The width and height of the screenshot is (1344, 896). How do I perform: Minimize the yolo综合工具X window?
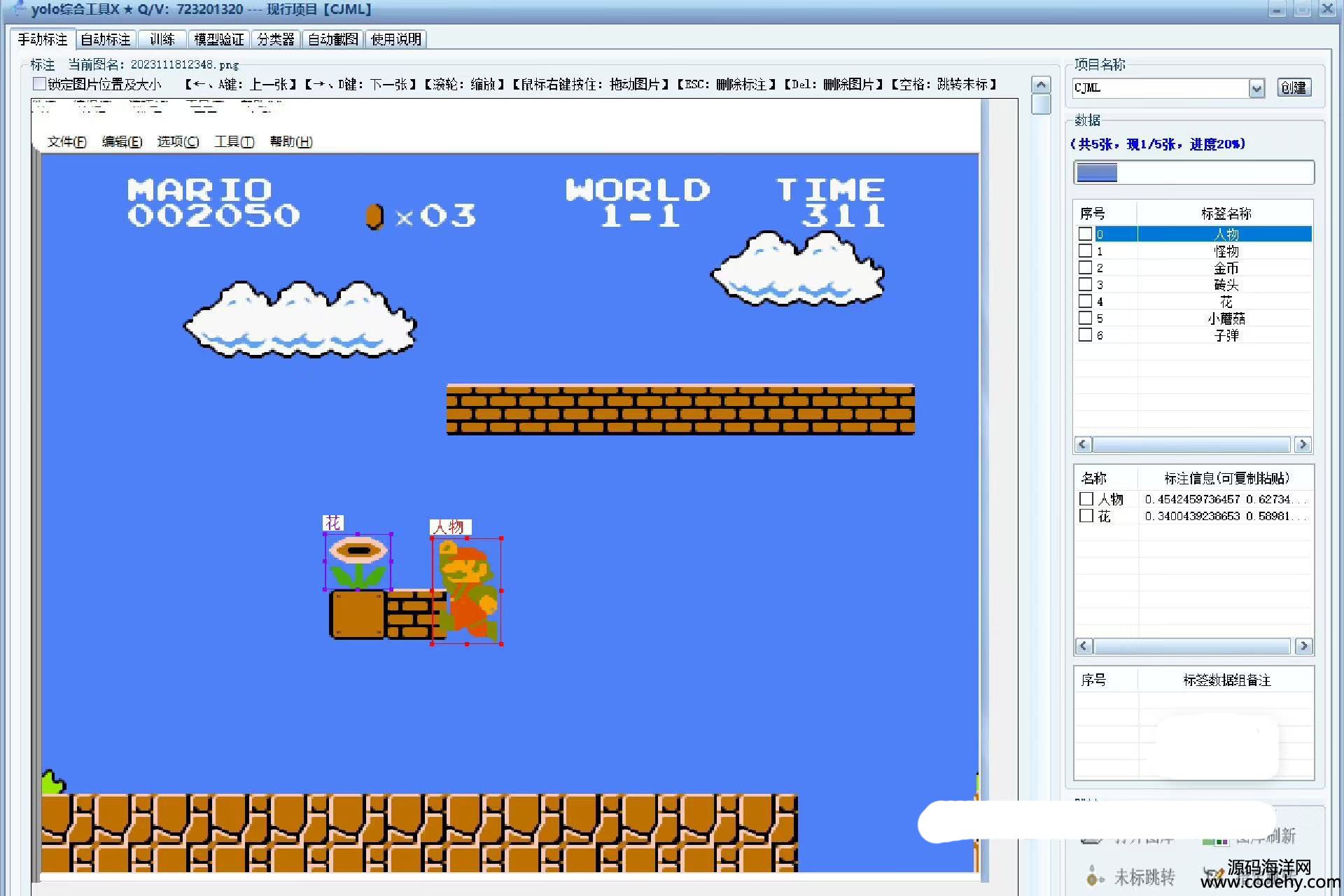(x=1277, y=9)
